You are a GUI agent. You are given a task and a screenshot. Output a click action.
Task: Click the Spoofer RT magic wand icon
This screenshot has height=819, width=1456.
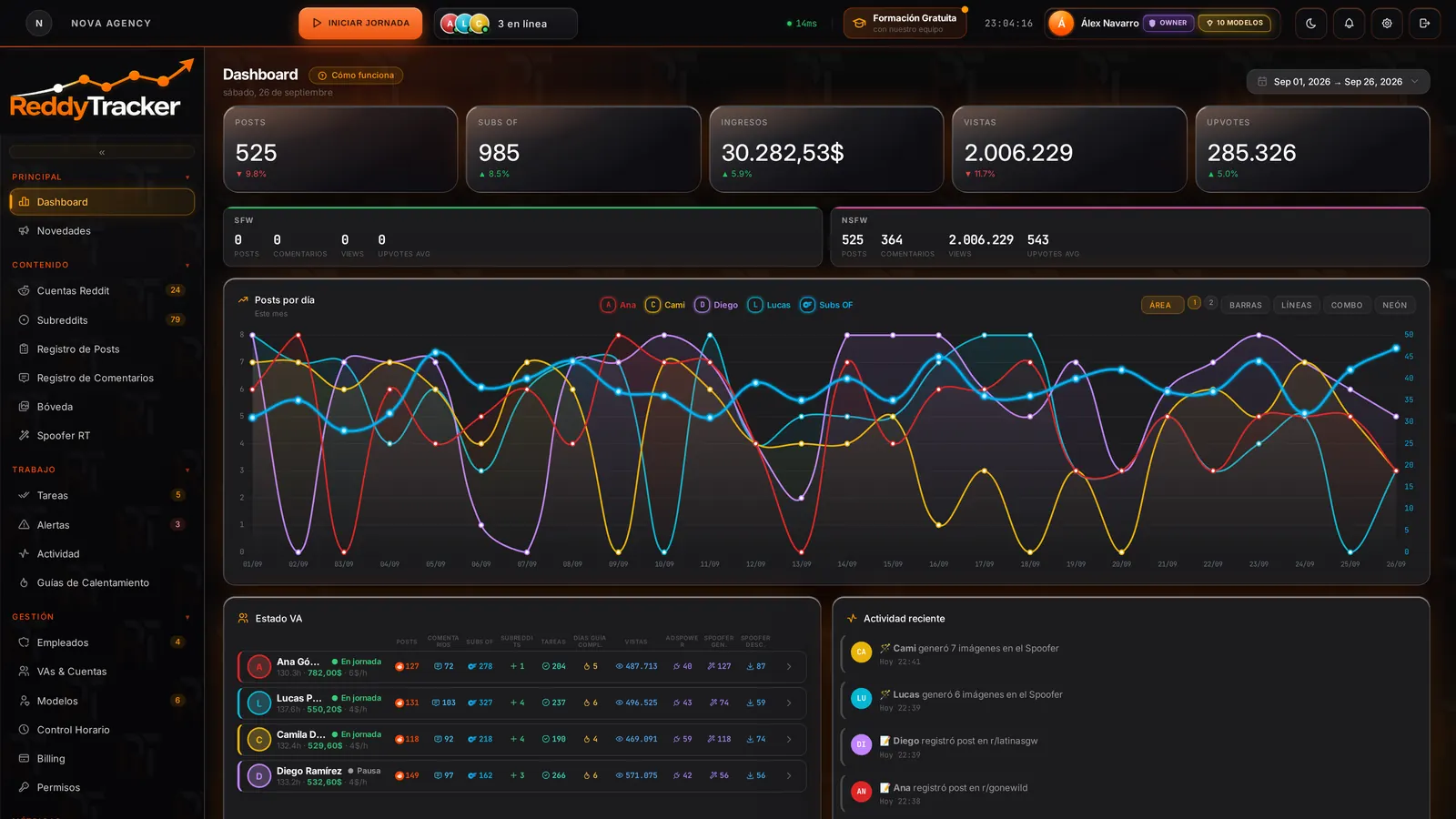click(25, 436)
